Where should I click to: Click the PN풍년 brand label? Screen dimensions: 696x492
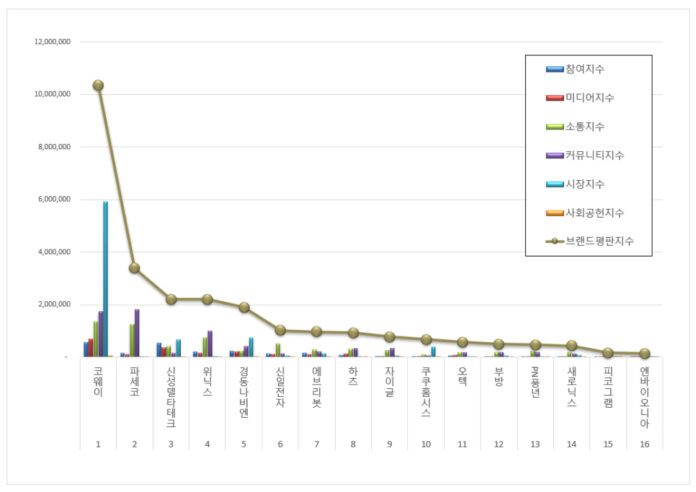point(535,381)
